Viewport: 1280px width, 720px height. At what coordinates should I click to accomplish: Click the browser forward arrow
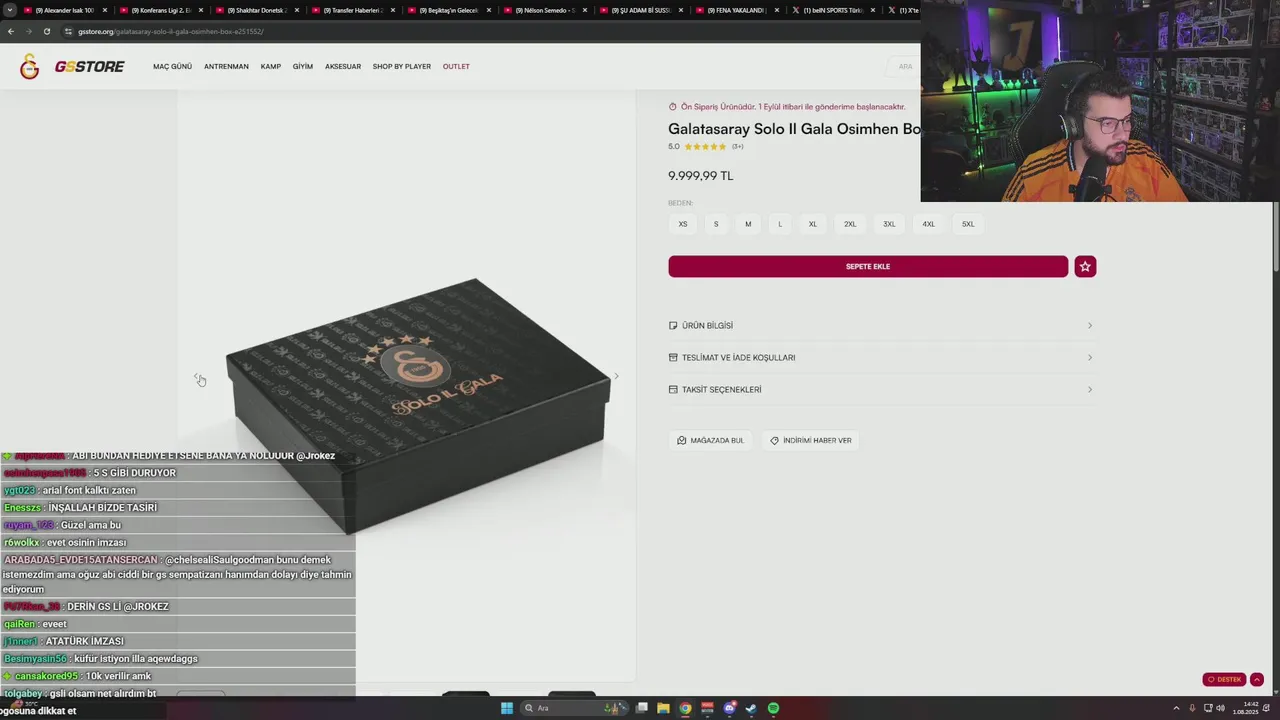28,31
